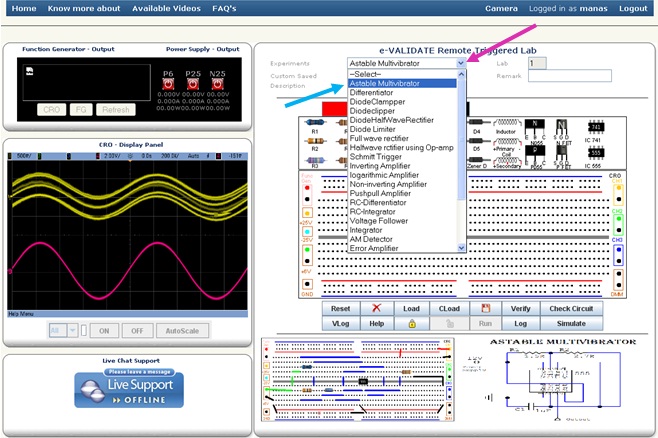Screen dimensions: 658x438
Task: Go to the FAQ's page
Action: (224, 8)
